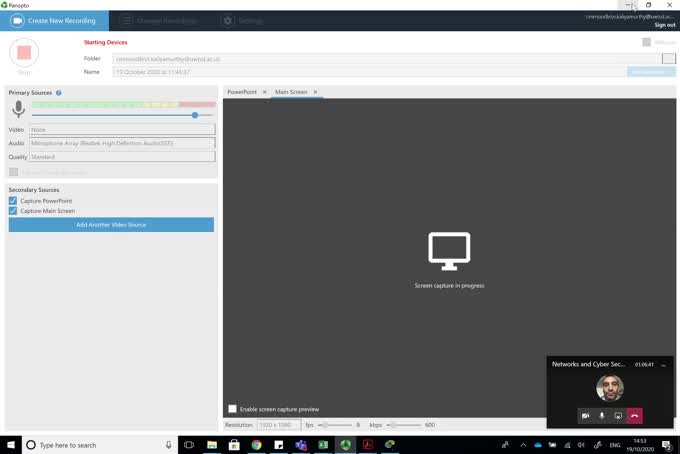Click Add Another Video Source button

tap(111, 225)
